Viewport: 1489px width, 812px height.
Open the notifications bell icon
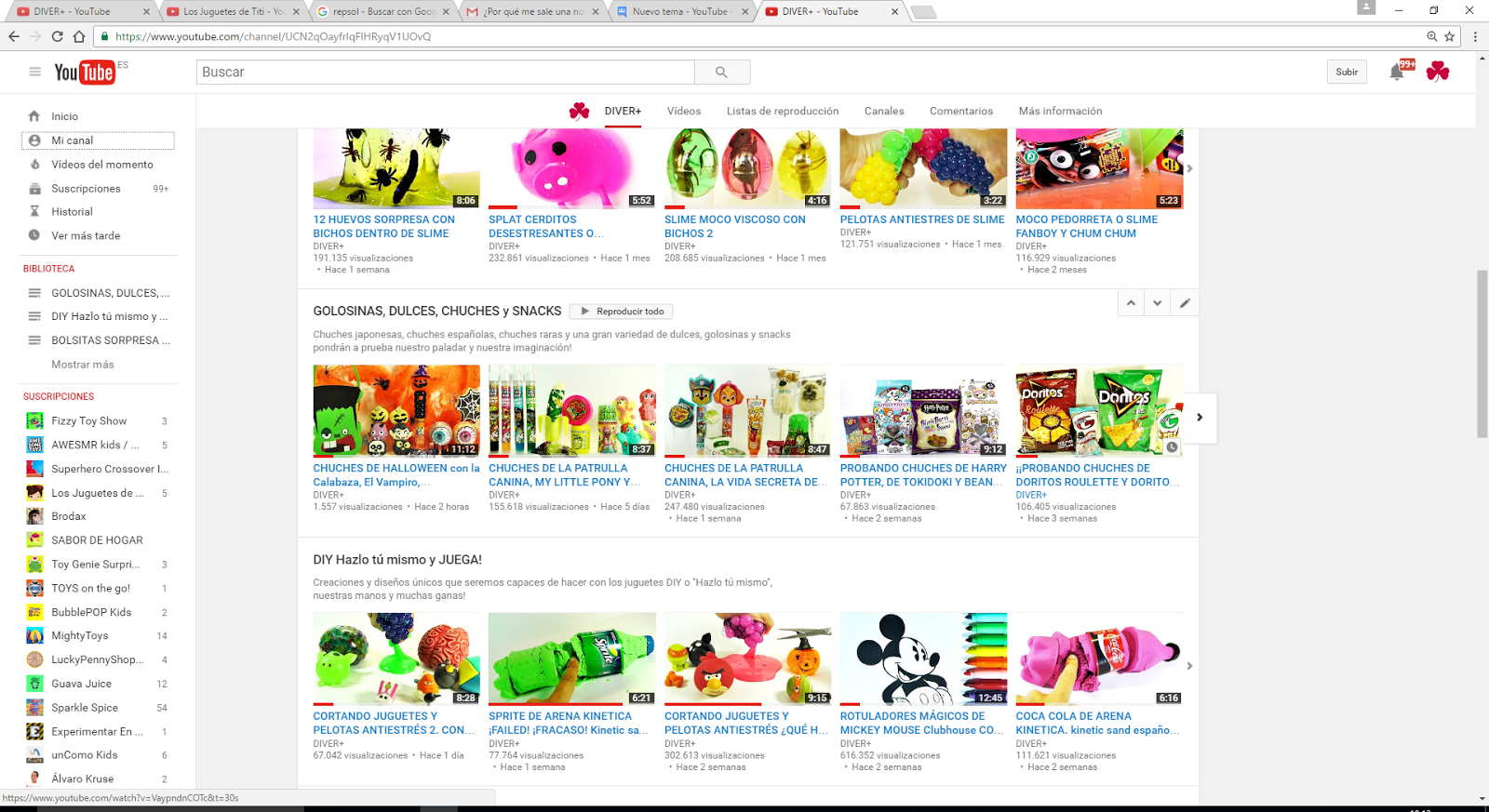click(1397, 72)
